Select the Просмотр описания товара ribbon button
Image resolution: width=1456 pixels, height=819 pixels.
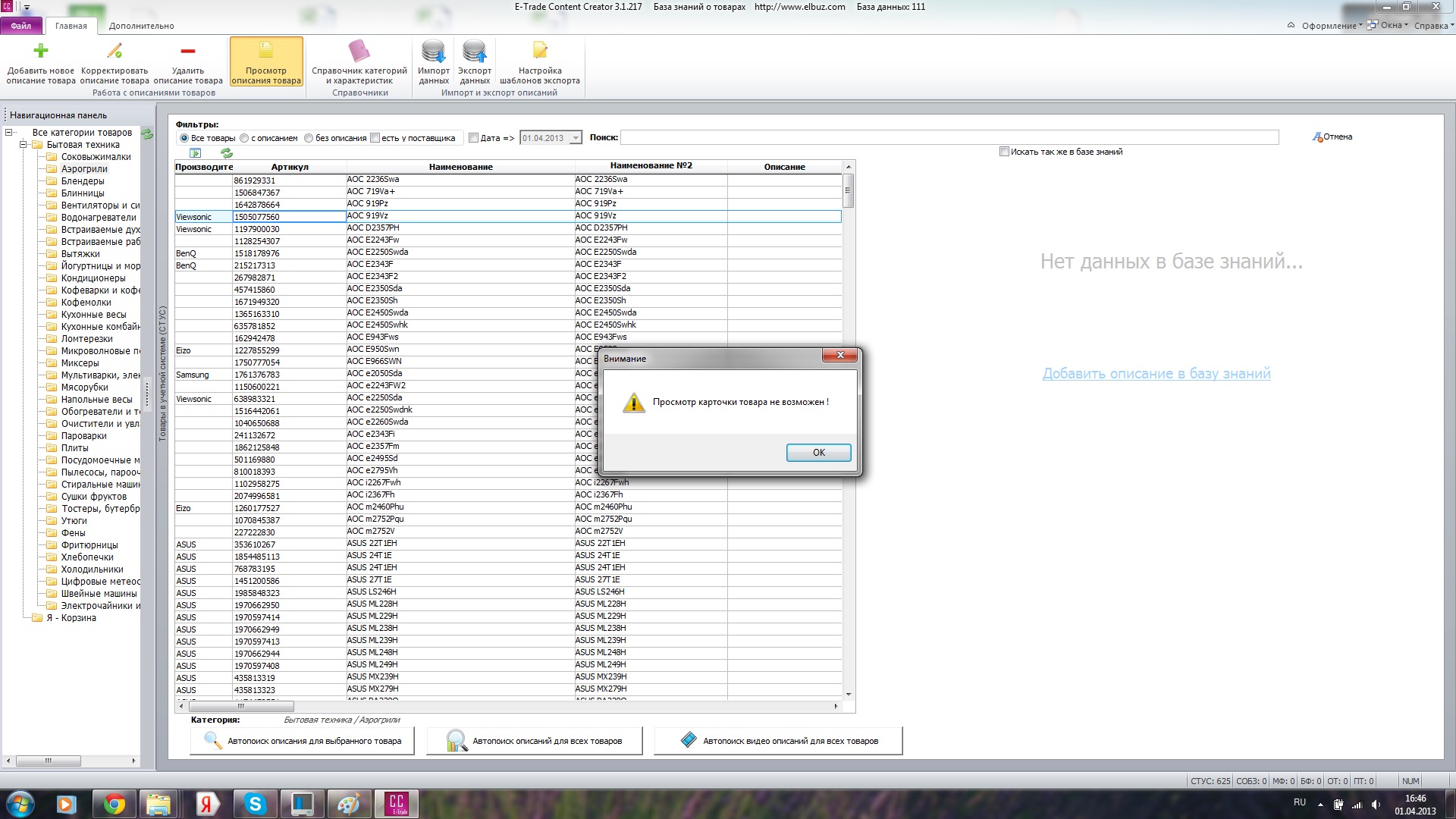[266, 61]
